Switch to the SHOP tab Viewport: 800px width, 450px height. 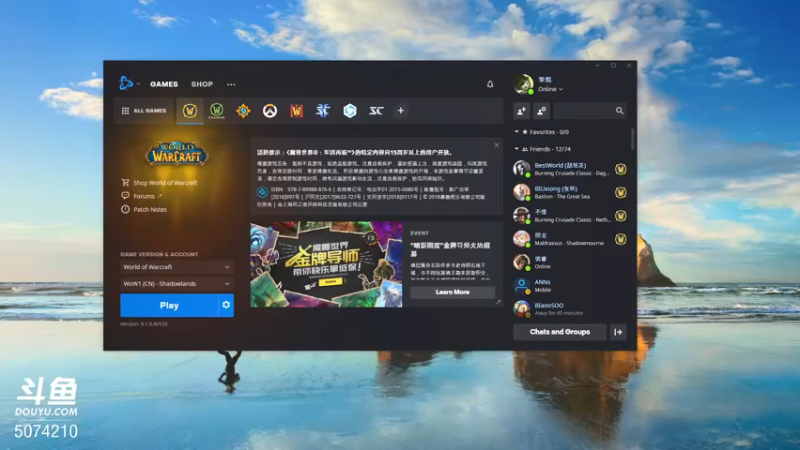pos(202,84)
